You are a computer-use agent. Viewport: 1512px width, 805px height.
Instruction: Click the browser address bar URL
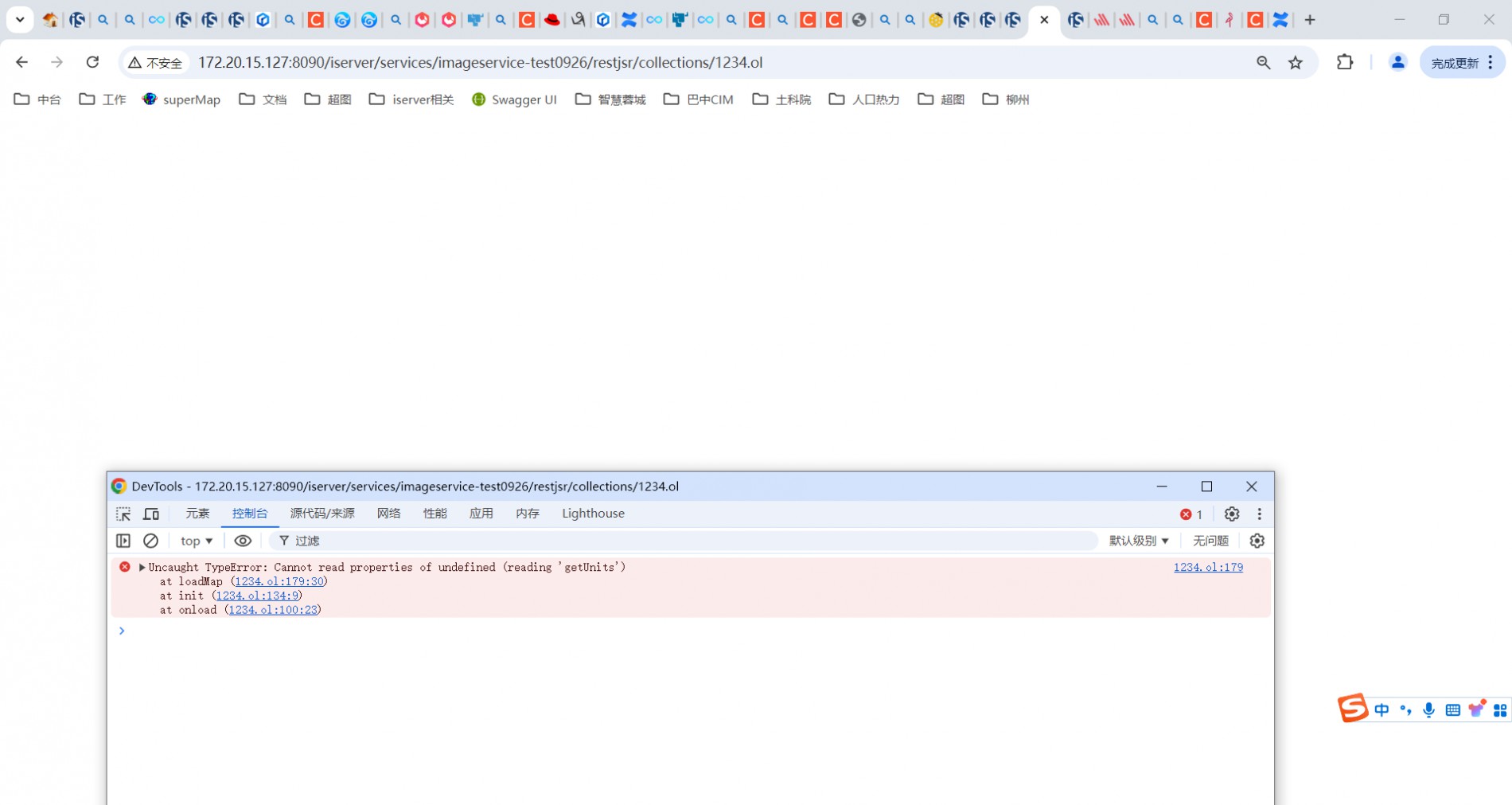pos(481,62)
